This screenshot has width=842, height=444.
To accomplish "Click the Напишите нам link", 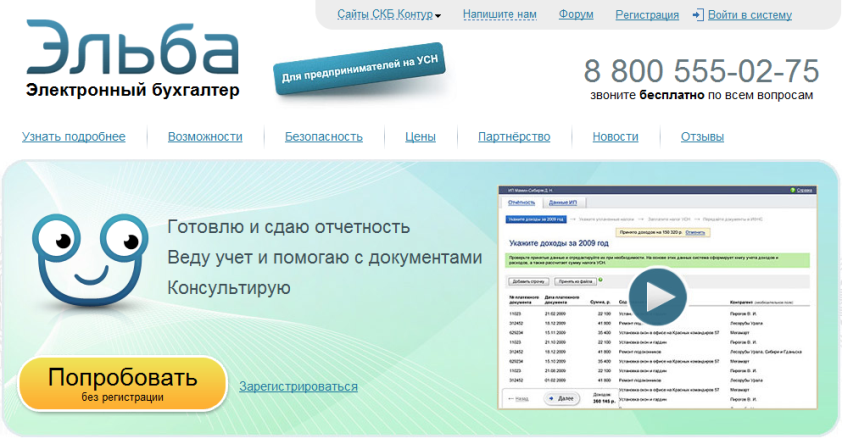I will point(499,15).
